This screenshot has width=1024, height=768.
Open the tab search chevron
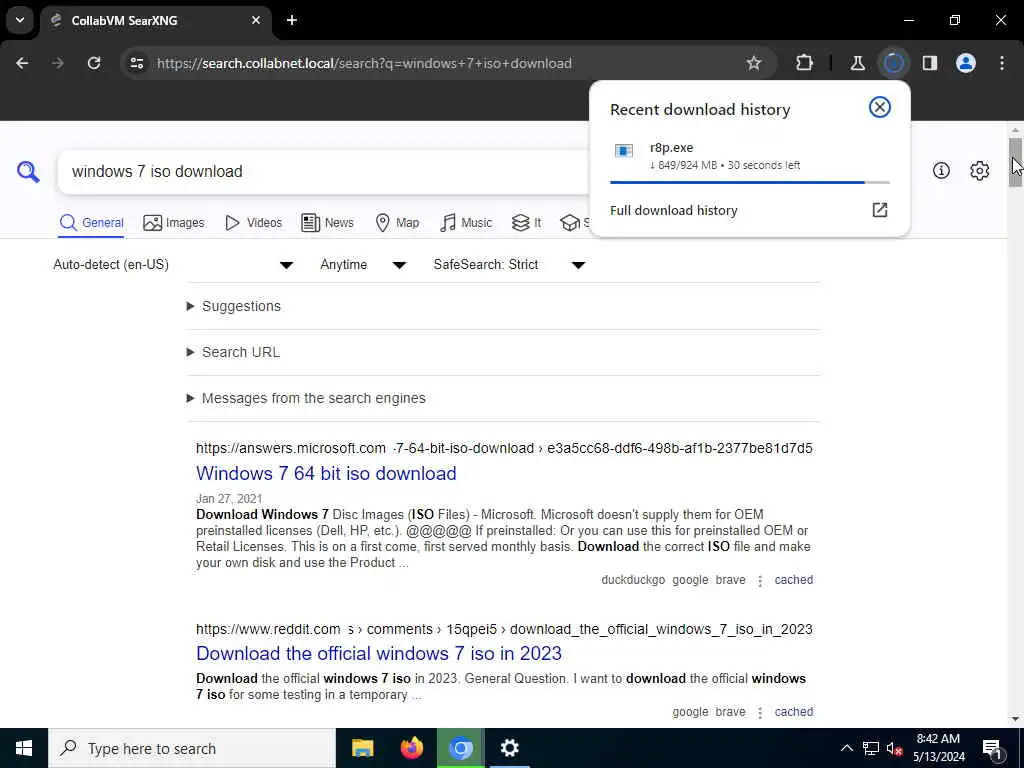20,20
